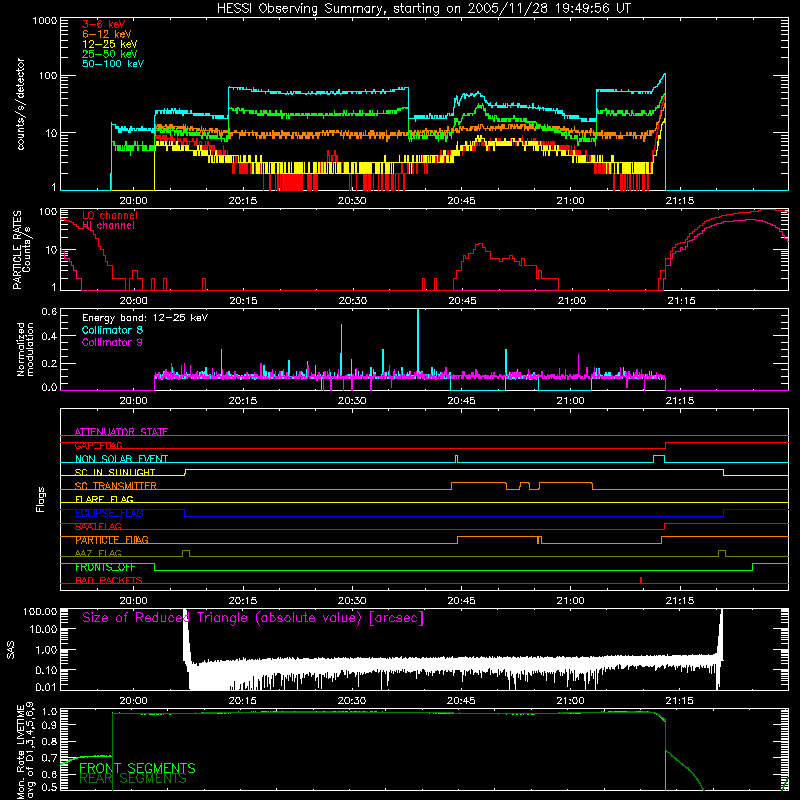Select the FRONT SEGMENTS legend label
This screenshot has height=800, width=800.
[x=137, y=768]
